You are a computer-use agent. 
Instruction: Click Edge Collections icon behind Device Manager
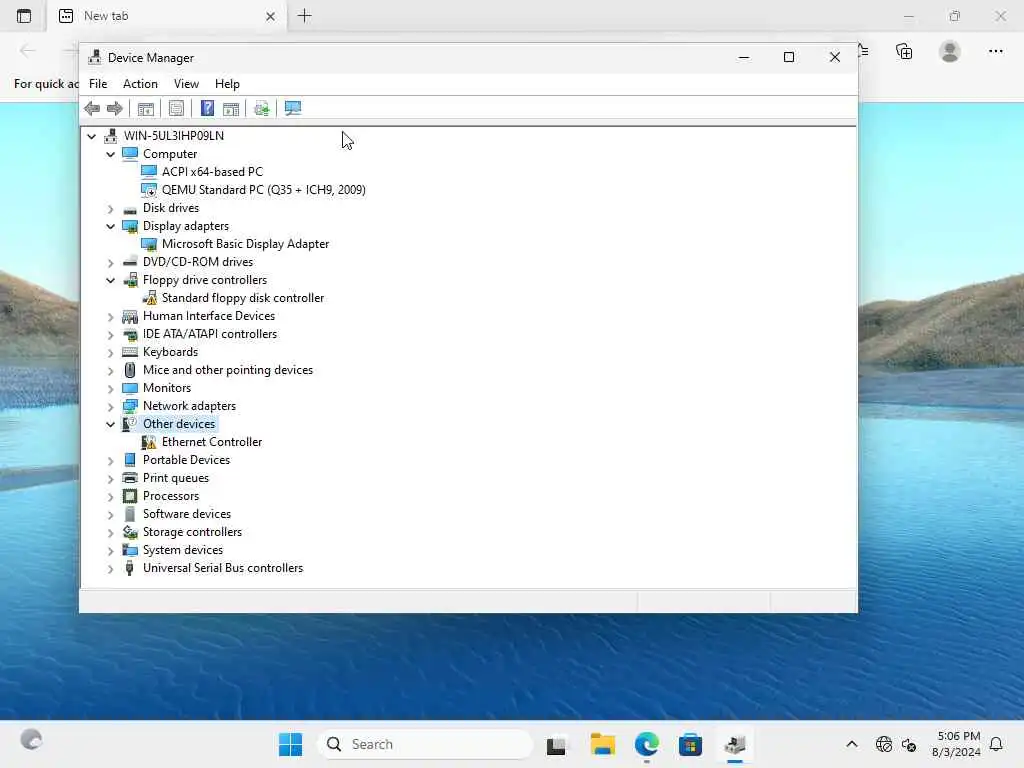click(x=904, y=52)
